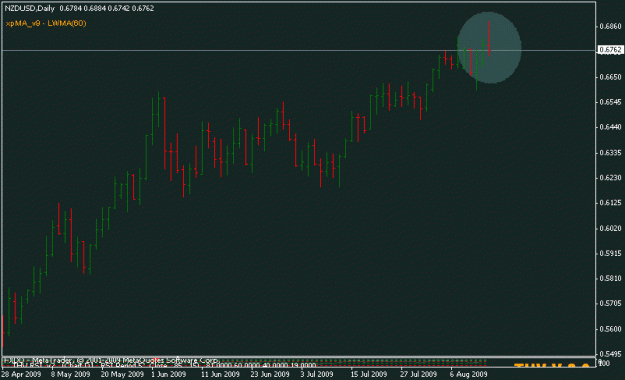
Task: Click the 0.6335 price axis label
Action: [610, 153]
